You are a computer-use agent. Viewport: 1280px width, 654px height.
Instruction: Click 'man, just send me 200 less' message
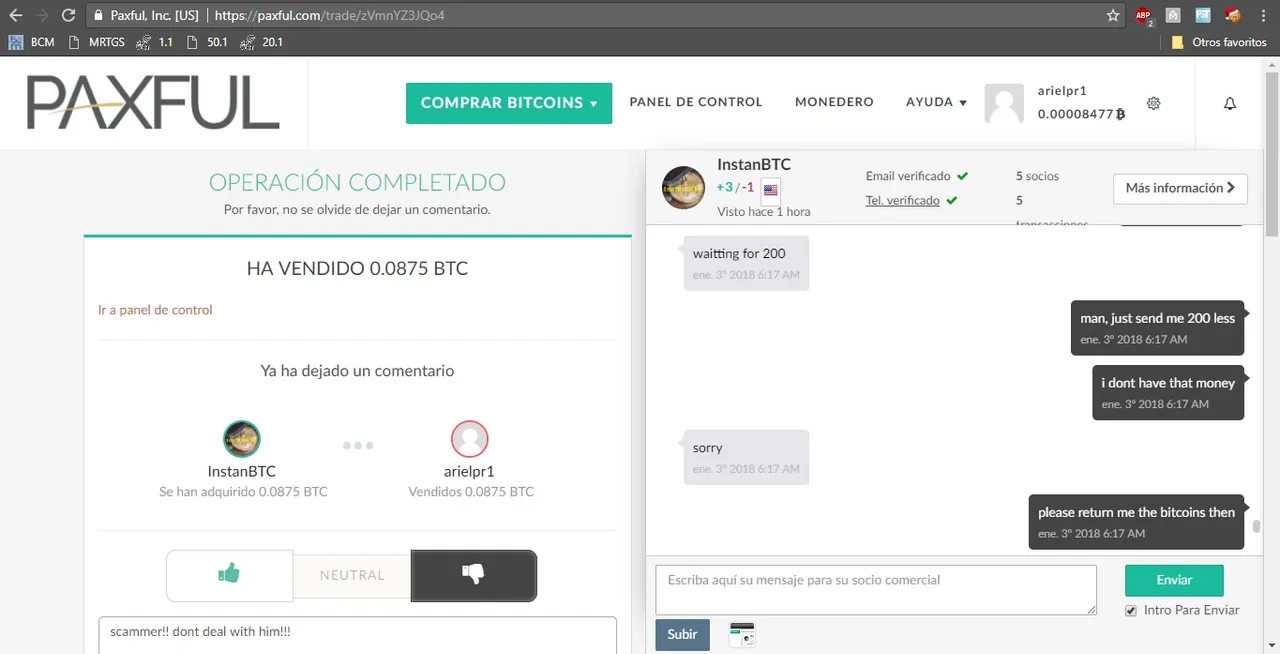pyautogui.click(x=1158, y=328)
